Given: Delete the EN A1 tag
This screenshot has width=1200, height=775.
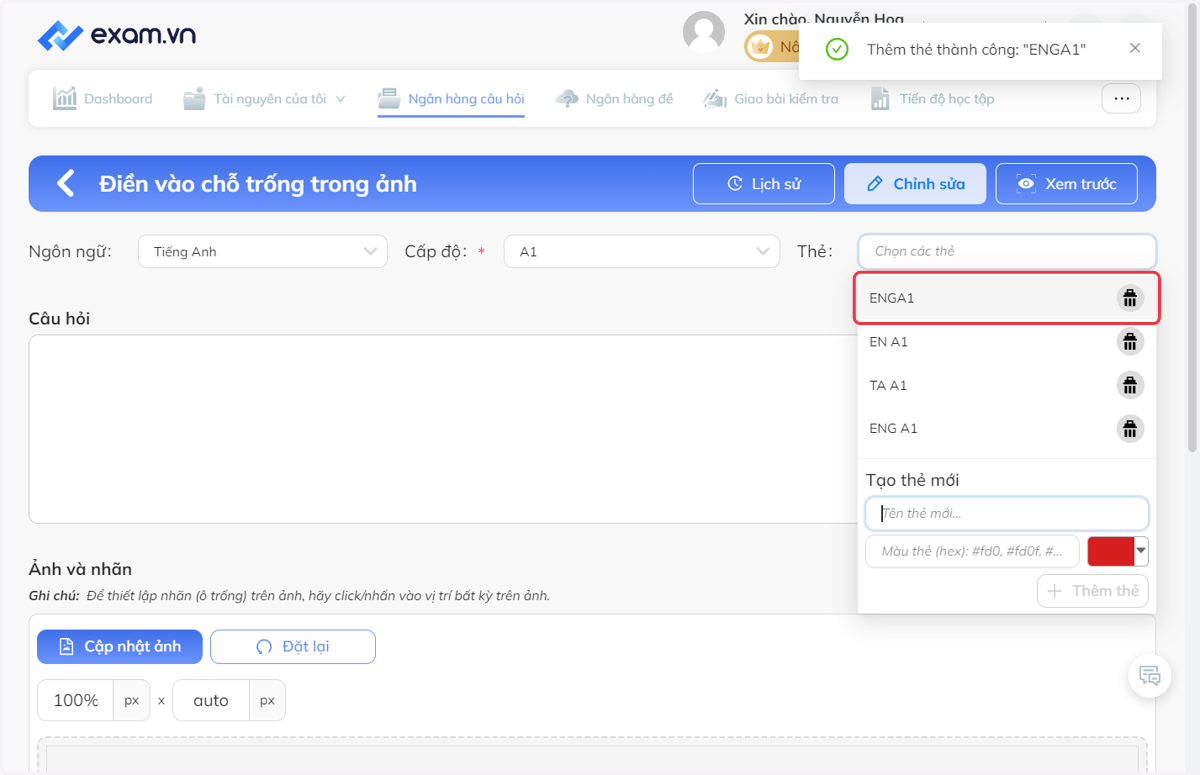Looking at the screenshot, I should [x=1130, y=342].
